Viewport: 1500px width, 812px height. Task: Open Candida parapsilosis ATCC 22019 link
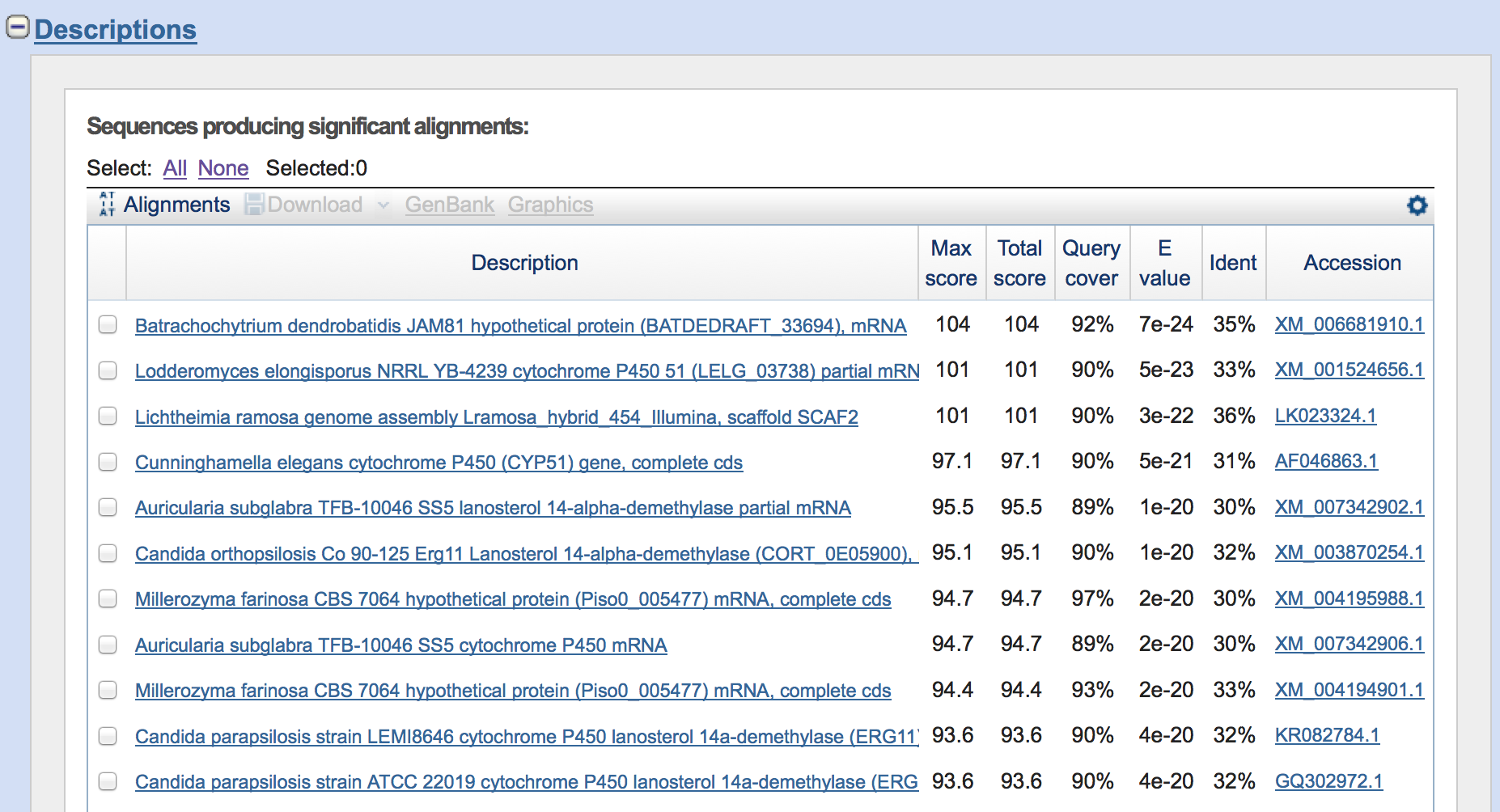[x=527, y=782]
